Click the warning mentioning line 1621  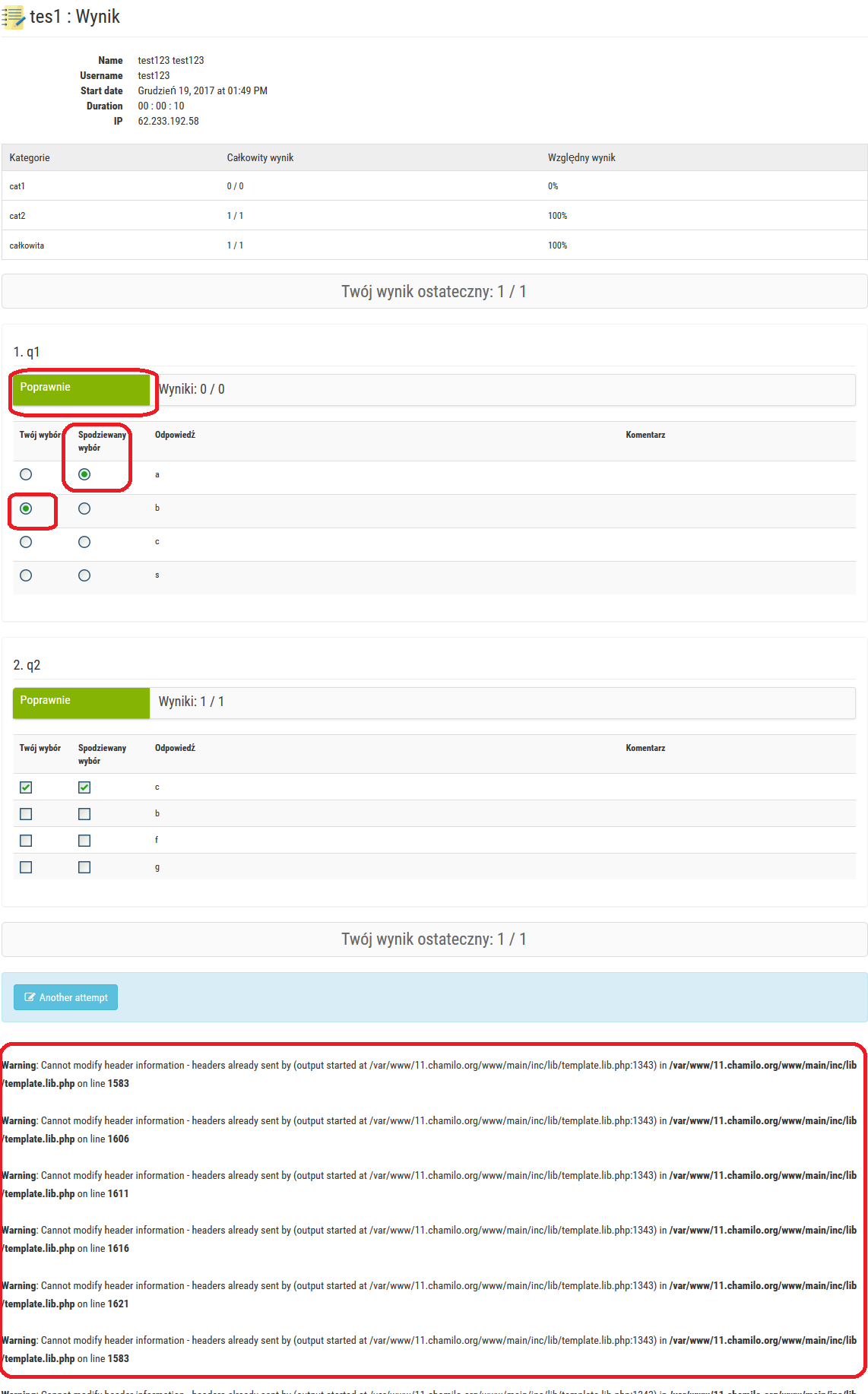click(x=429, y=1294)
